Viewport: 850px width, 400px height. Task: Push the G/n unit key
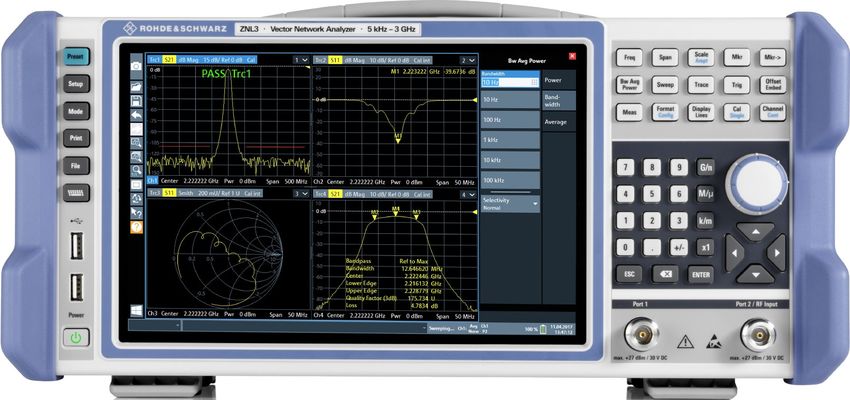(x=705, y=167)
